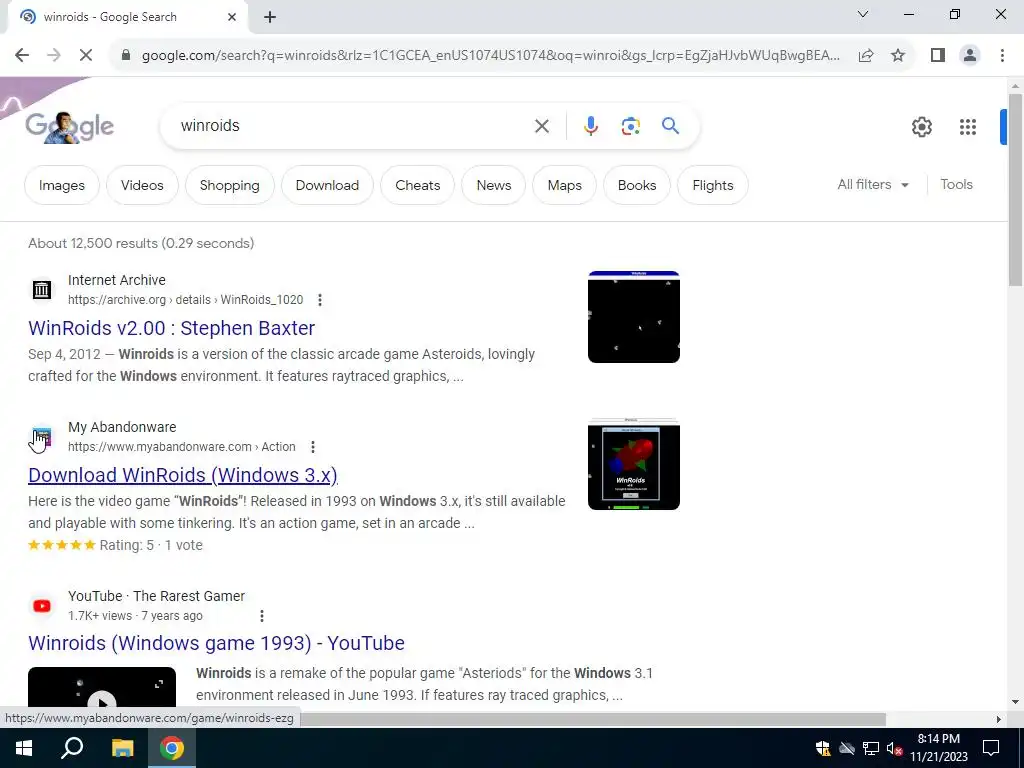The height and width of the screenshot is (768, 1024).
Task: Submit search with the magnifier icon
Action: (x=670, y=125)
